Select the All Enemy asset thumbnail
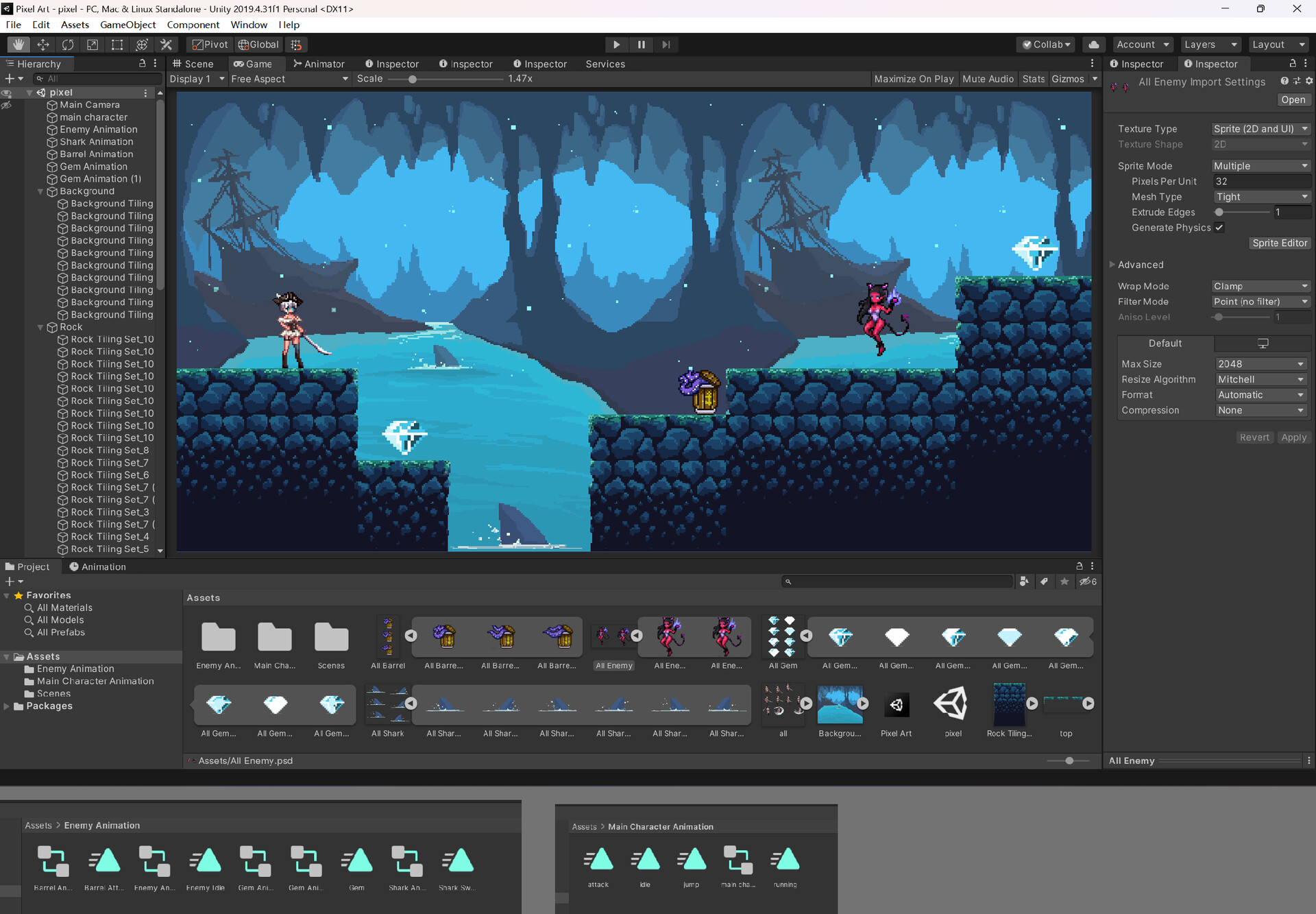Image resolution: width=1316 pixels, height=914 pixels. (613, 636)
